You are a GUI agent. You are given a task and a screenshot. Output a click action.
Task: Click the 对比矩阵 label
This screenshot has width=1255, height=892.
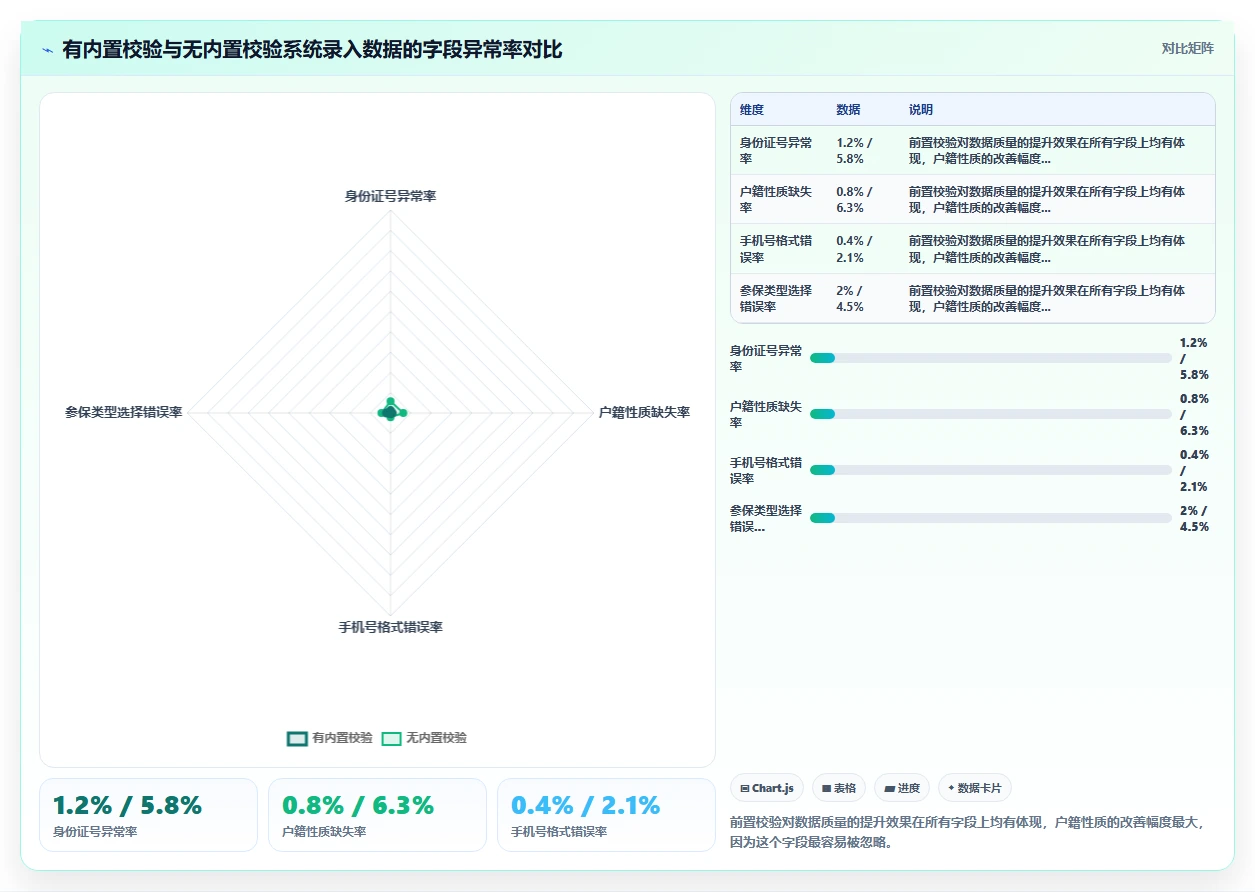(1188, 48)
